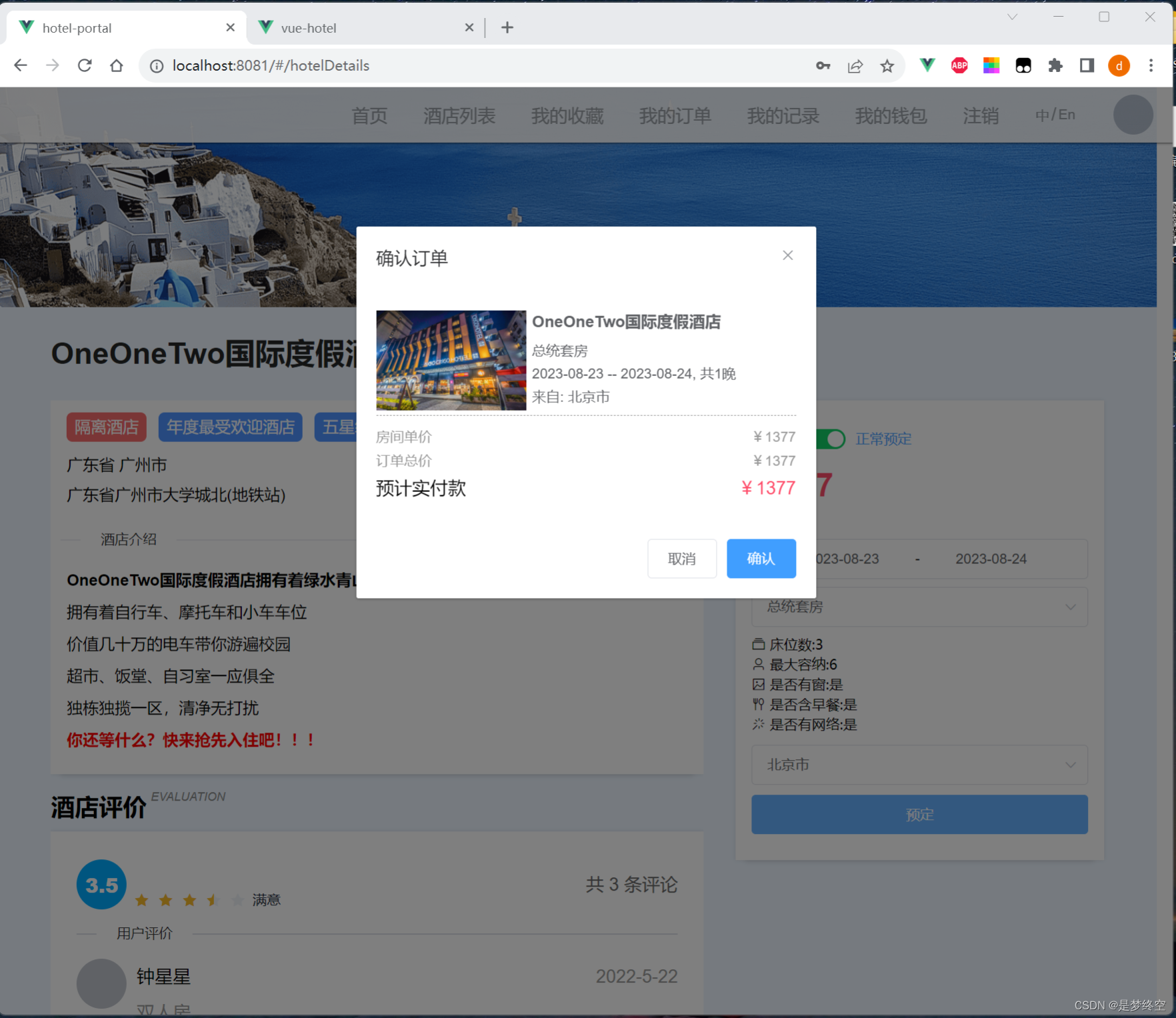The height and width of the screenshot is (1018, 1176).
Task: Open 我的收藏 in the navigation
Action: (x=567, y=115)
